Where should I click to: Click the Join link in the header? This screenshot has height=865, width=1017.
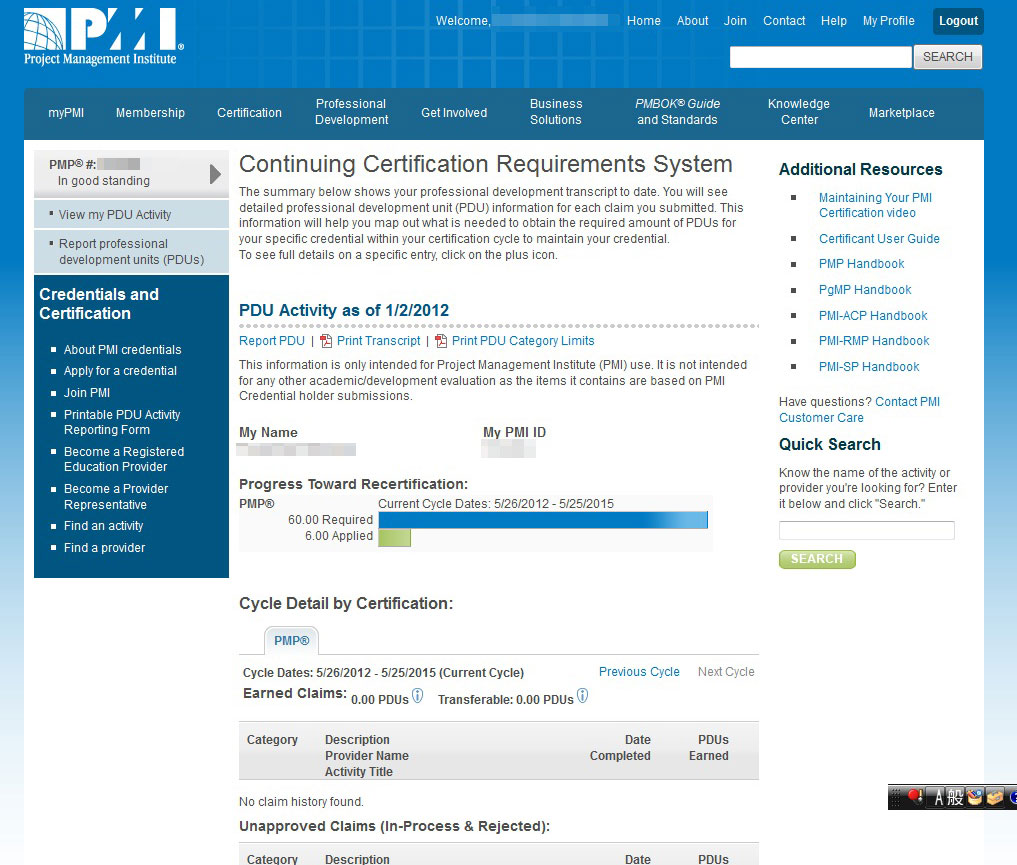(735, 21)
